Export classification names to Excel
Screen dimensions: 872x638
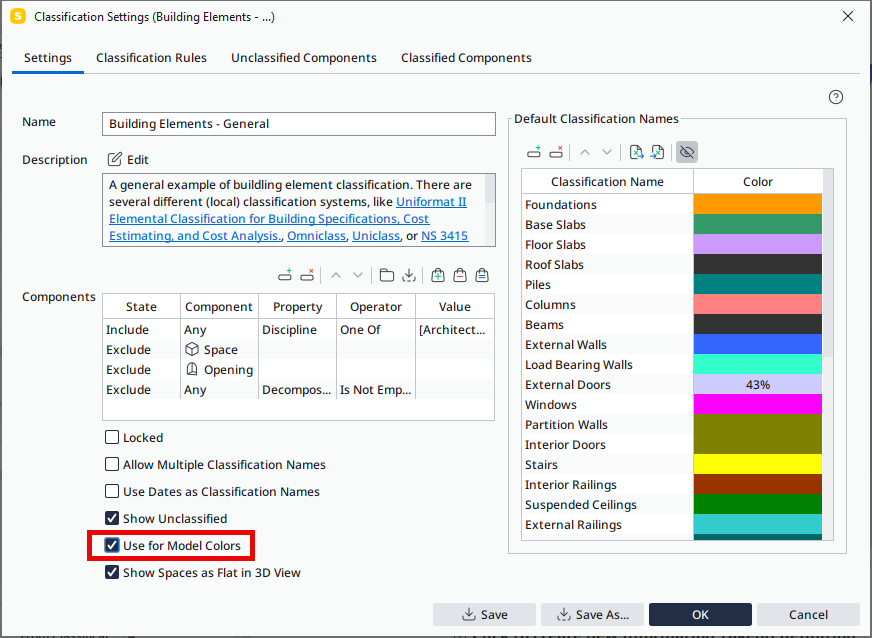point(637,151)
